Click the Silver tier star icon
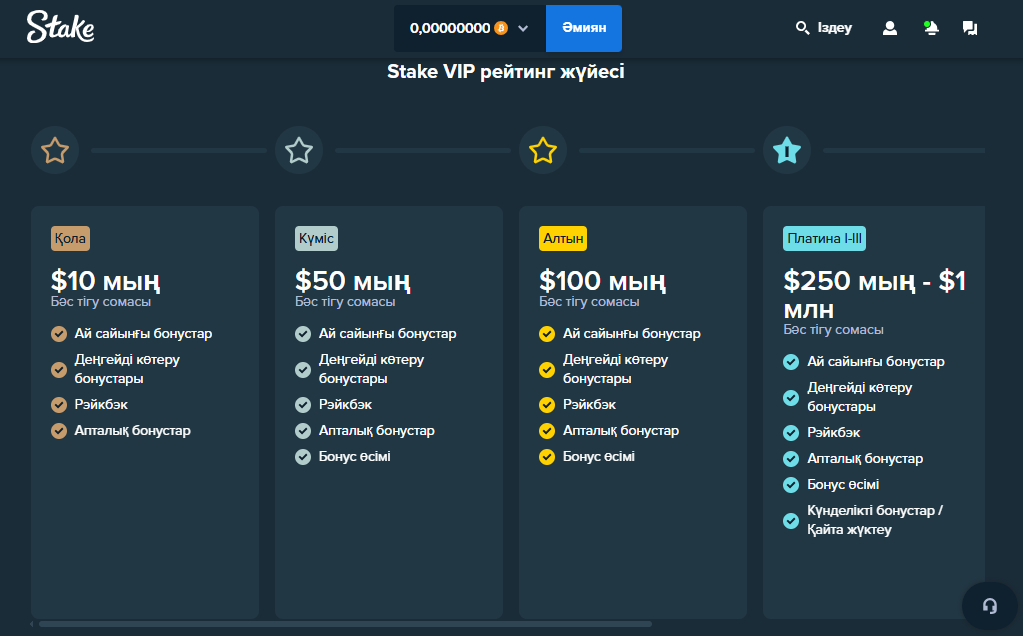The height and width of the screenshot is (636, 1023). click(x=299, y=151)
